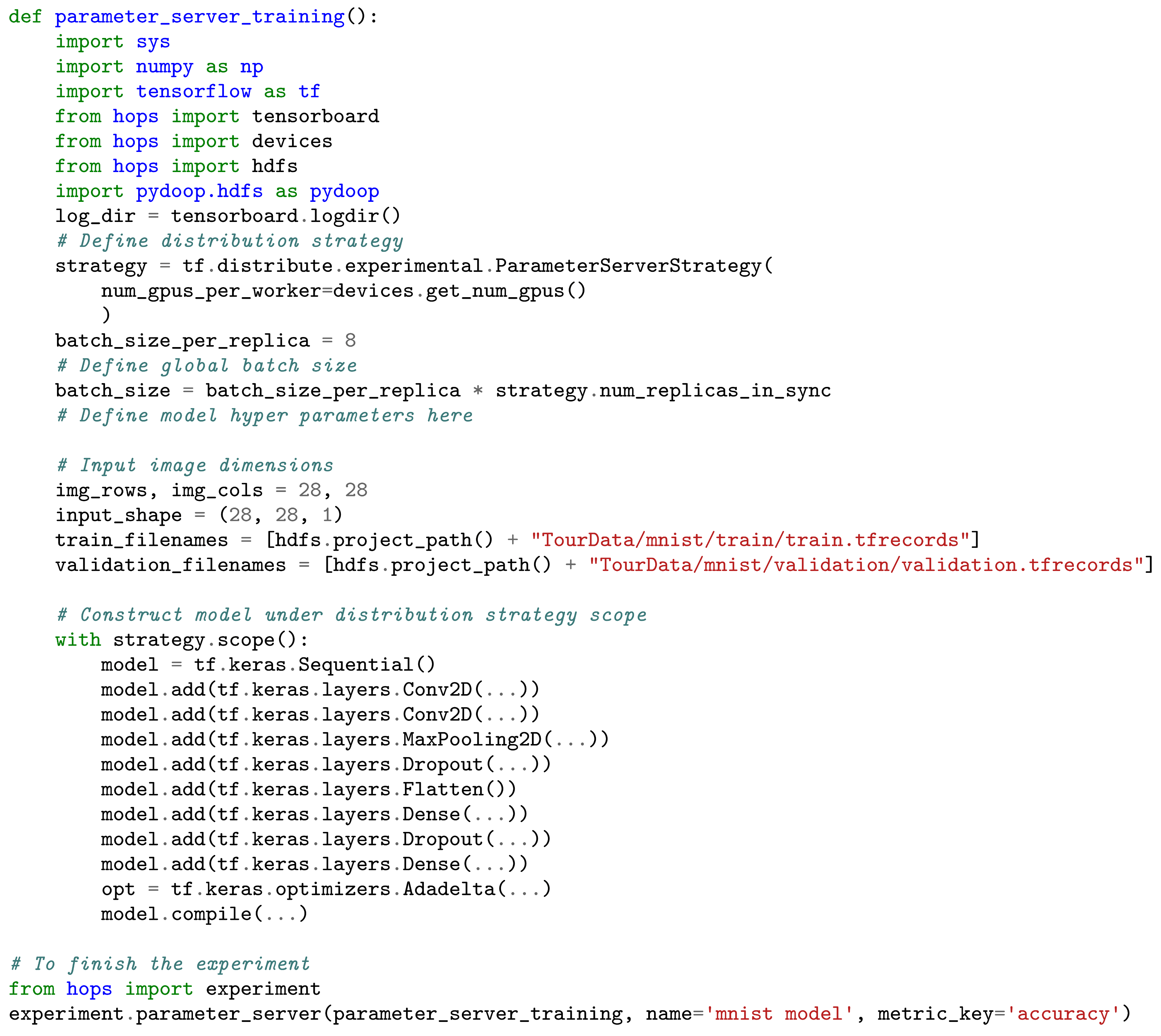Screen dimensions: 1161x1036
Task: Click the 'log_dir' variable assignment
Action: (95, 216)
